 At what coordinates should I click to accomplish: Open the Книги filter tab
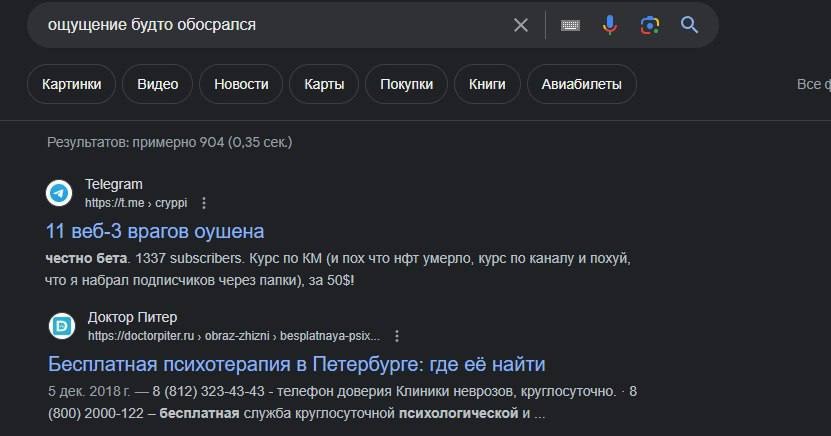[x=487, y=84]
